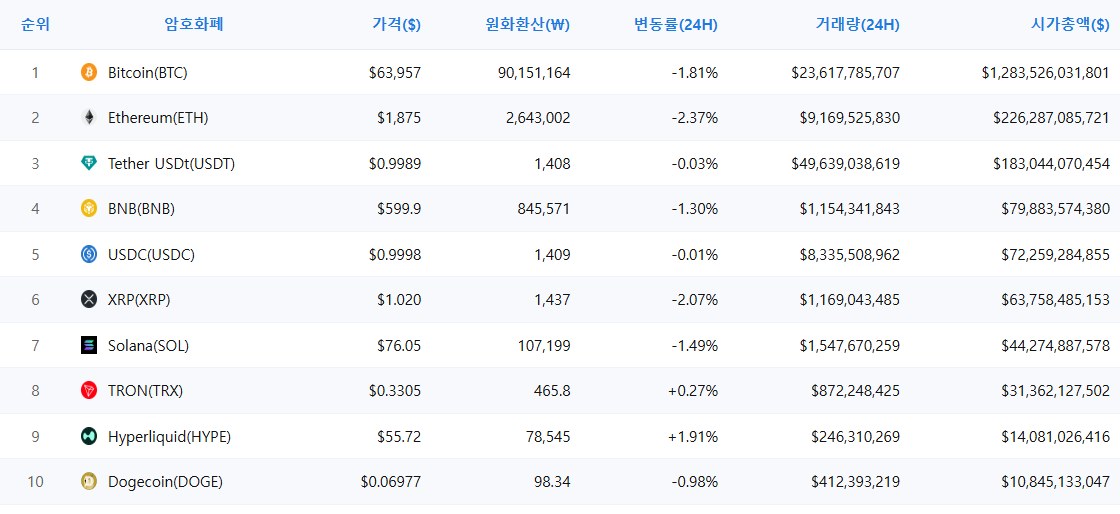Open the TRON(TRX) name link
Viewport: 1120px width, 514px height.
click(146, 390)
